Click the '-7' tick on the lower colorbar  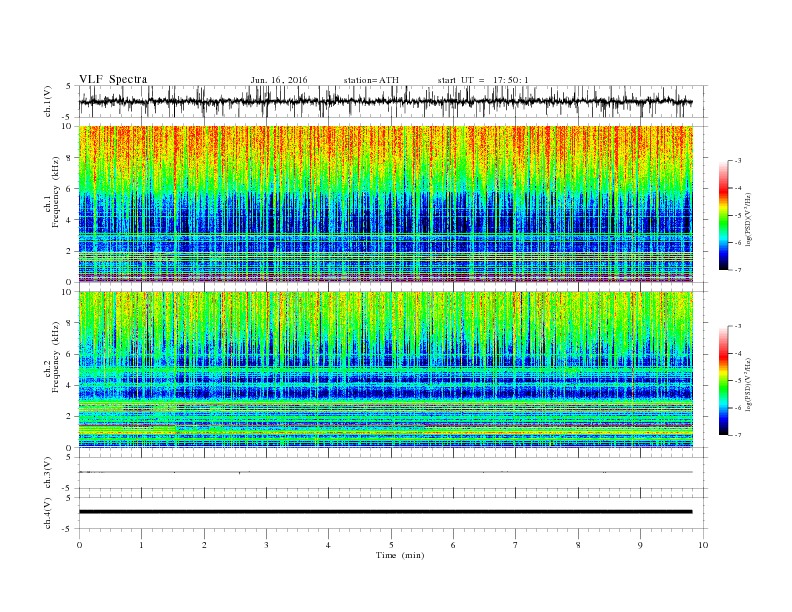pyautogui.click(x=738, y=435)
